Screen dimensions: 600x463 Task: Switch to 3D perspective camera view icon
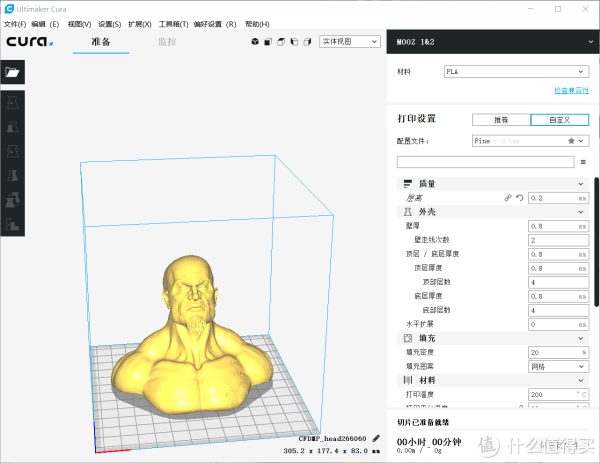(x=255, y=42)
